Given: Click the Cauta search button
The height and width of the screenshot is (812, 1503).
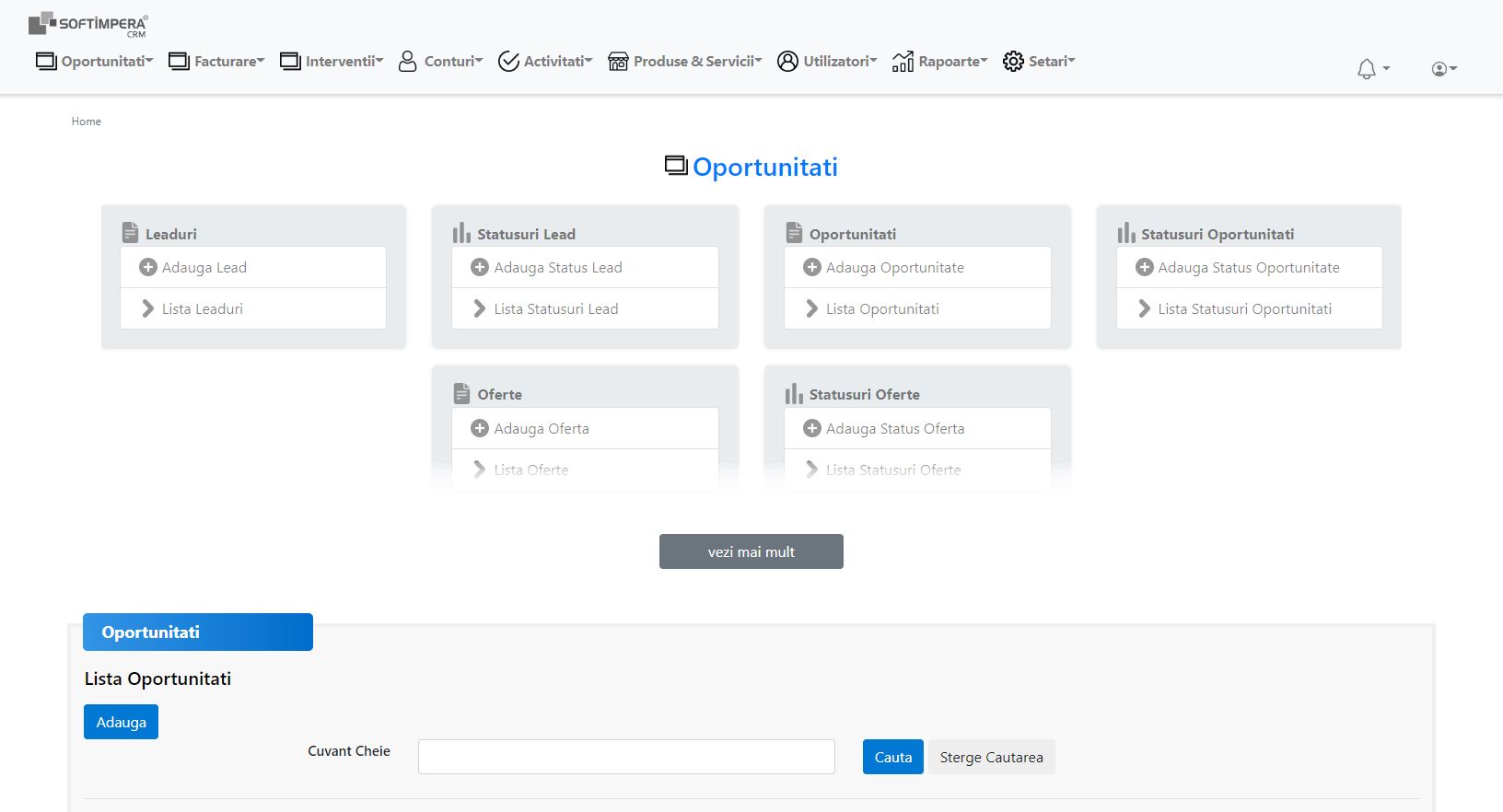Looking at the screenshot, I should [893, 757].
